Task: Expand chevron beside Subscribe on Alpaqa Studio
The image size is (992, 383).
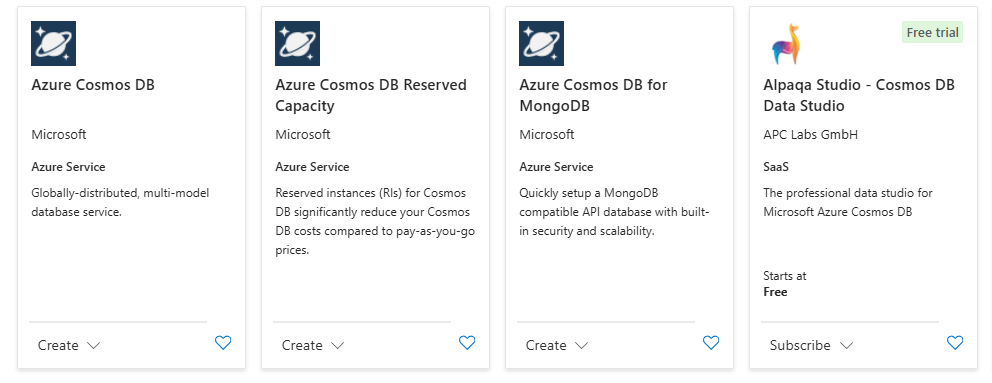Action: [x=846, y=346]
